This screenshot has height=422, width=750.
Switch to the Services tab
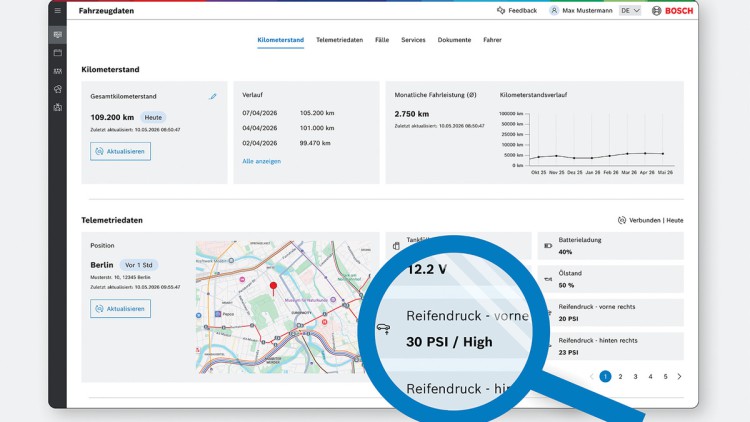pyautogui.click(x=413, y=40)
